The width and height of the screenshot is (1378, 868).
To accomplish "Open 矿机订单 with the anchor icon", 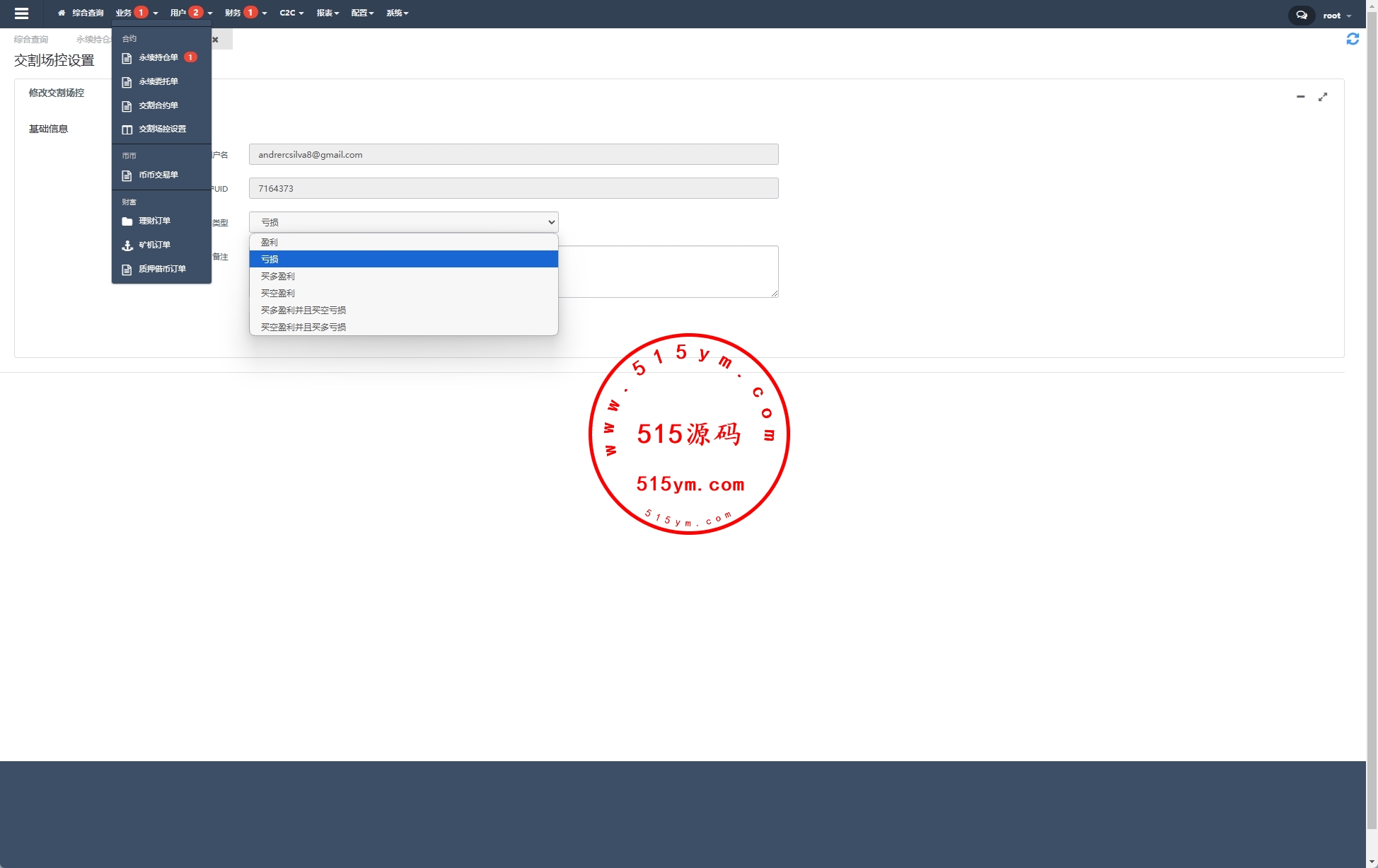I will 154,245.
